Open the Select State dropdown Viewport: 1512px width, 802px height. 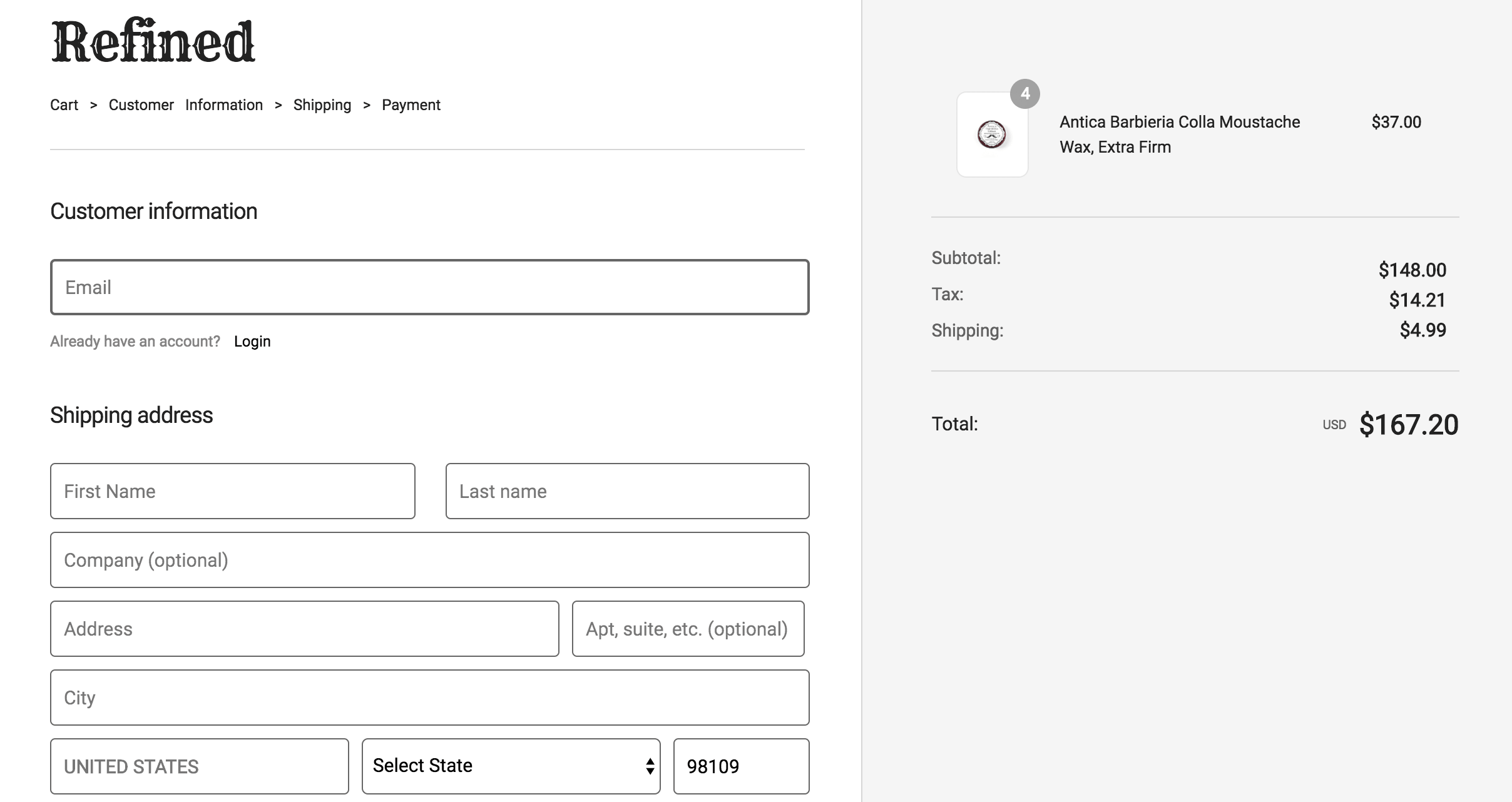(x=511, y=766)
